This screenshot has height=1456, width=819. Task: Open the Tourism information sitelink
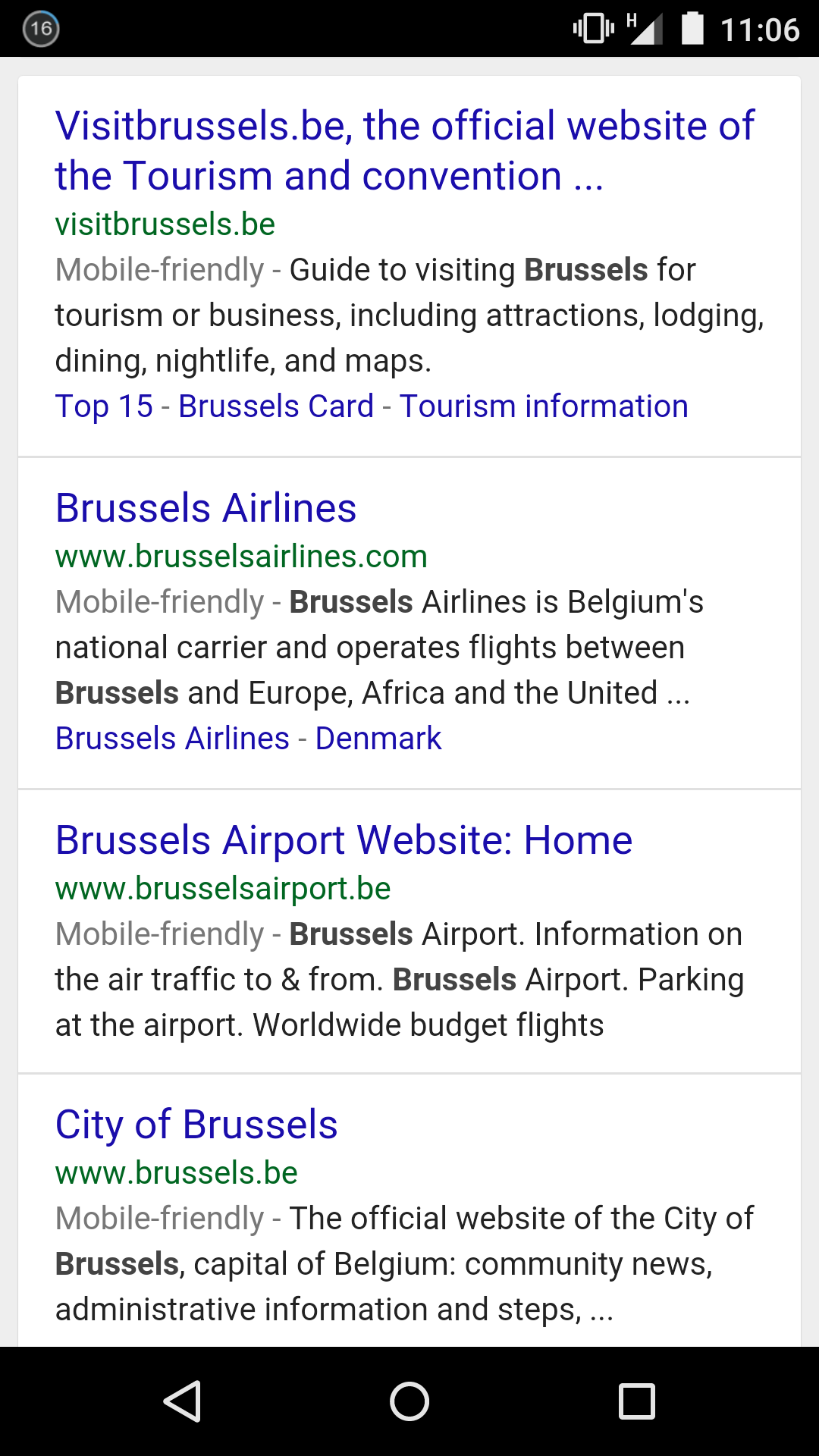[x=544, y=406]
